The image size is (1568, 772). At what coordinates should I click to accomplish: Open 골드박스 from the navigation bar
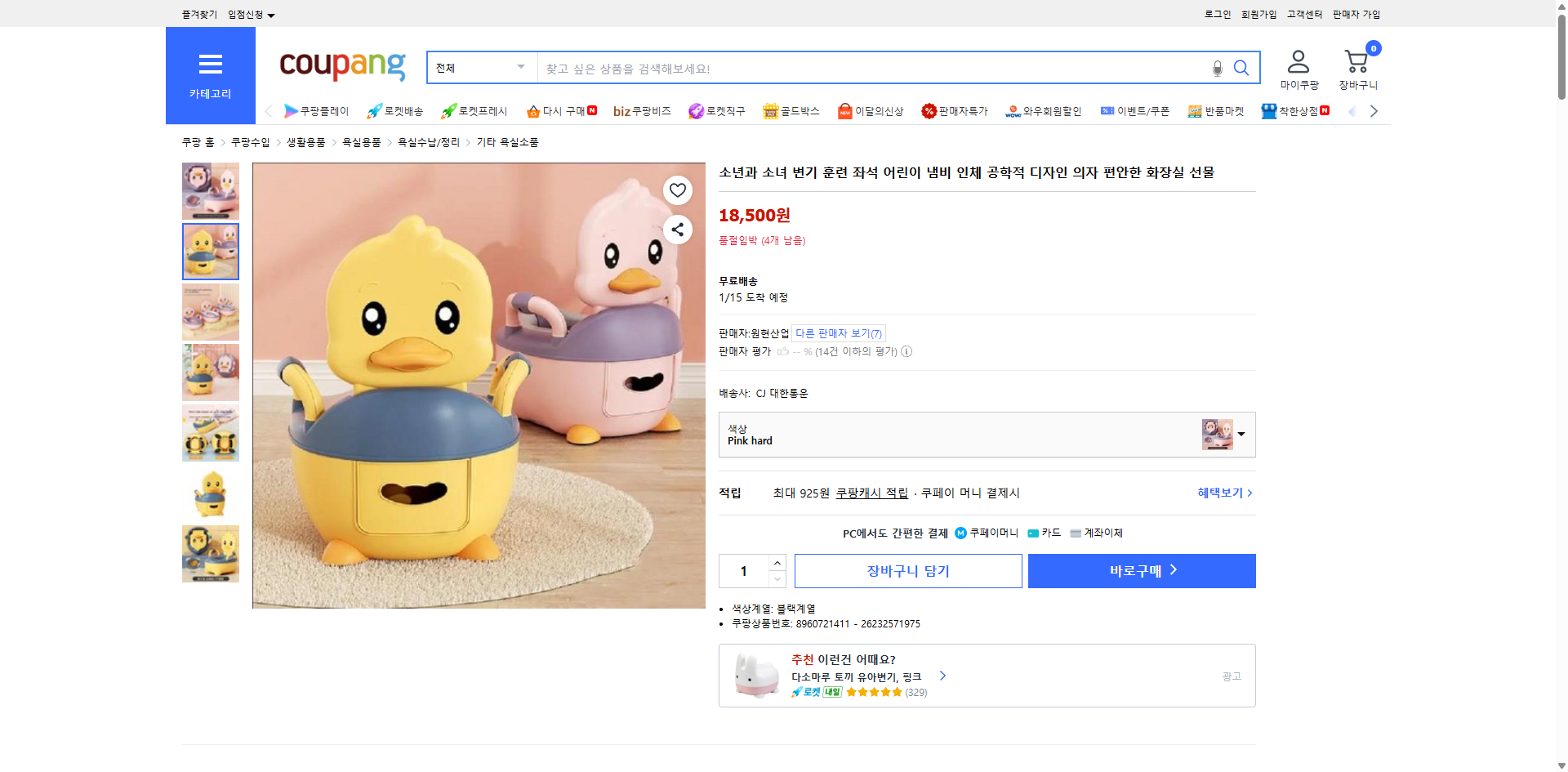click(x=791, y=111)
